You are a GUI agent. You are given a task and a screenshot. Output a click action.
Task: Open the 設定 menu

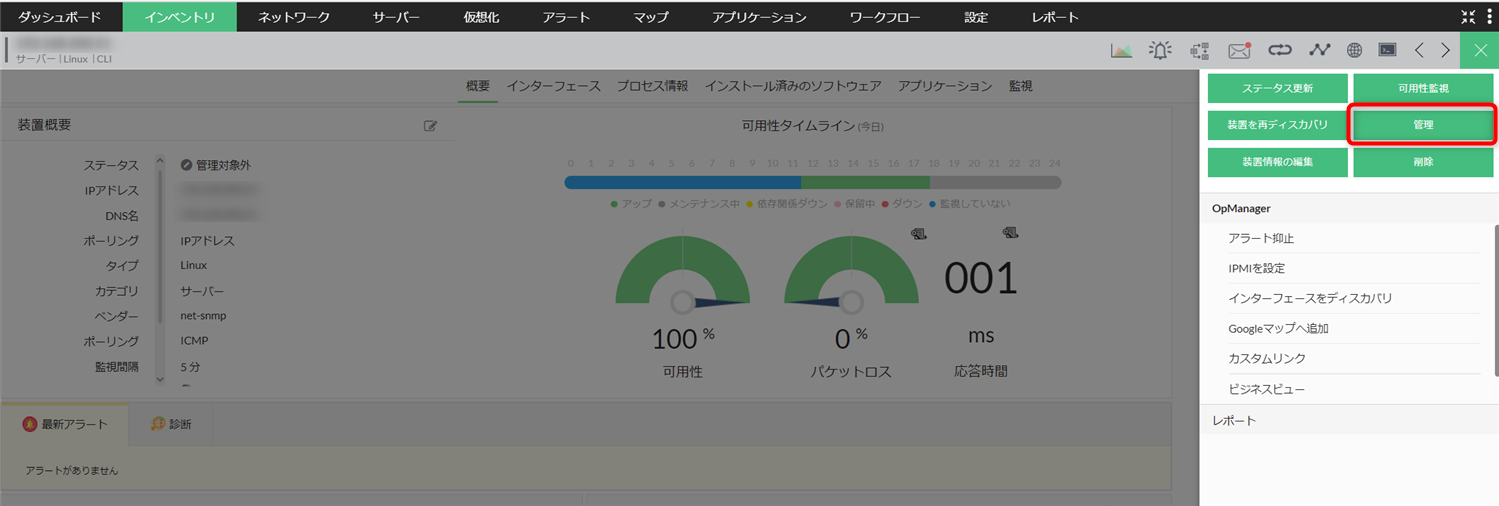976,17
